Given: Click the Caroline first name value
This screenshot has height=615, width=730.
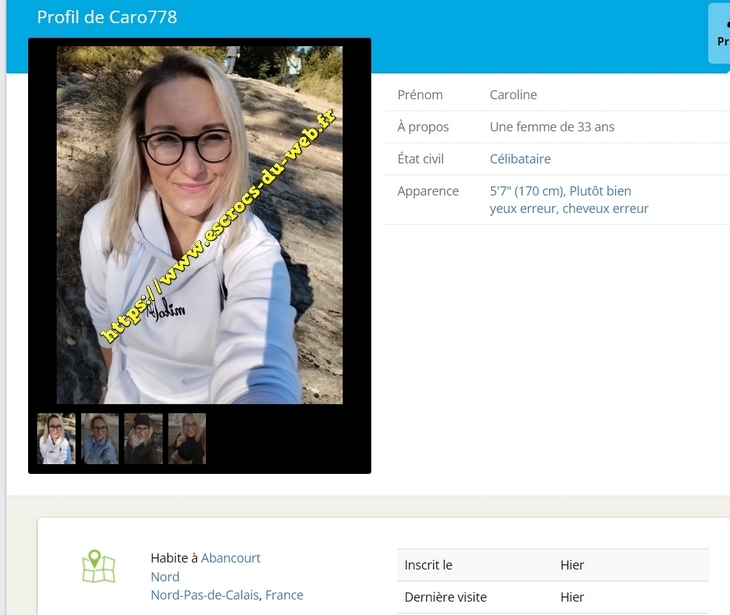Looking at the screenshot, I should (x=513, y=95).
